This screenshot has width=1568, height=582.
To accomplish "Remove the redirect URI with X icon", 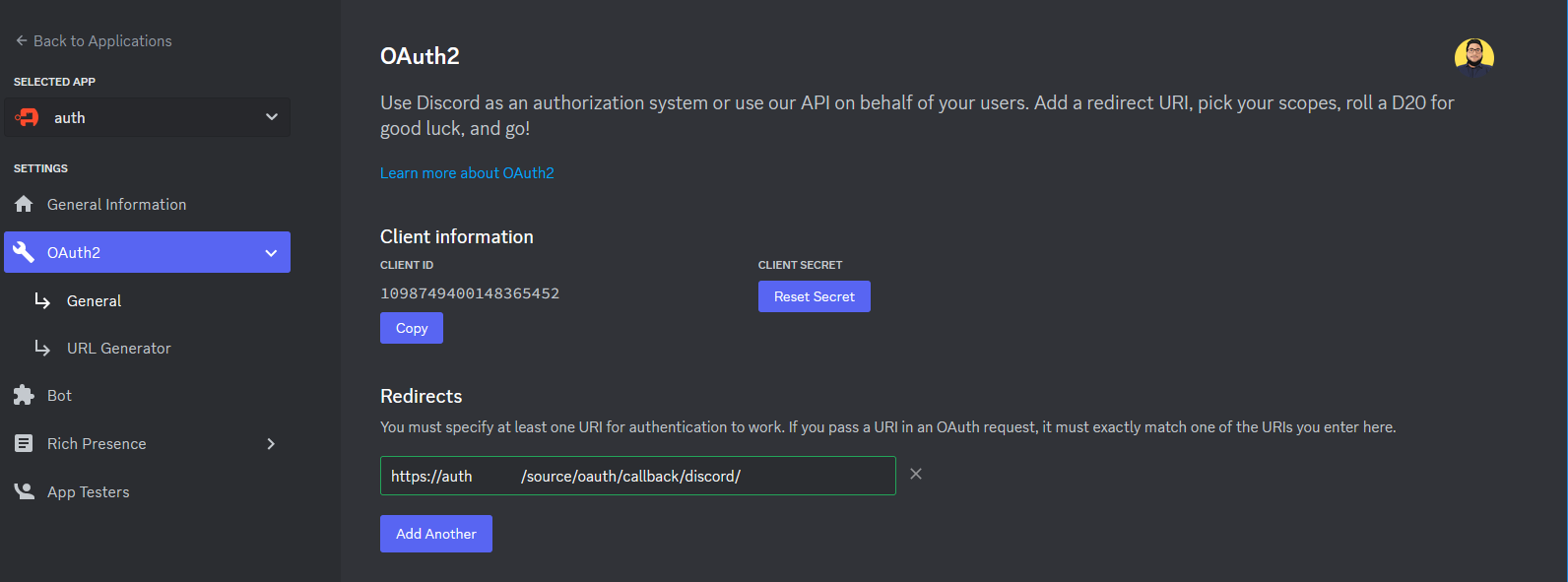I will coord(916,475).
